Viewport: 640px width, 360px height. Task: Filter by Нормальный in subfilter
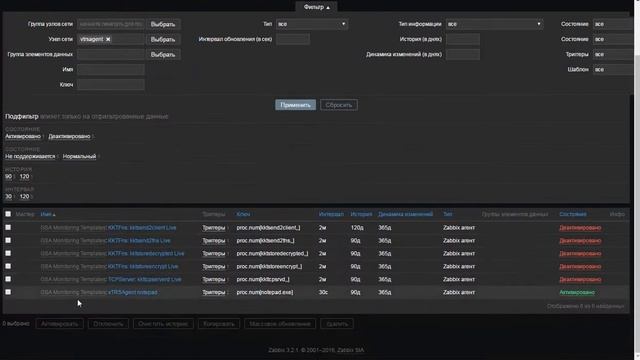click(x=79, y=156)
